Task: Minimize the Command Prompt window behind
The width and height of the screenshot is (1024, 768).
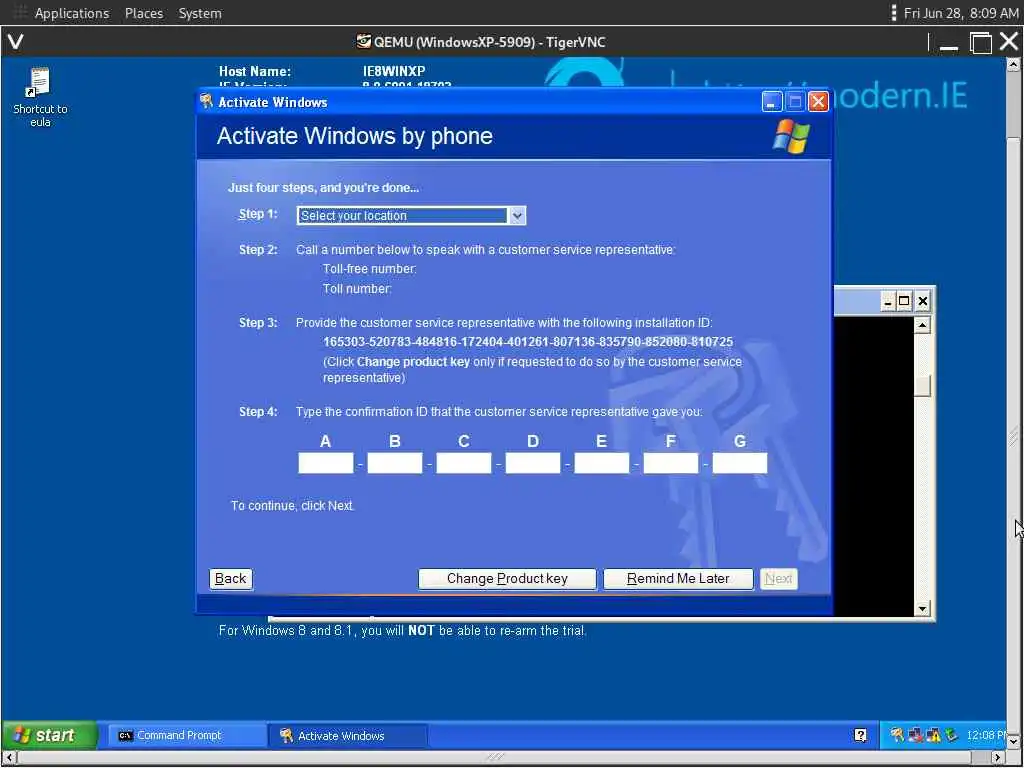Action: pos(887,302)
